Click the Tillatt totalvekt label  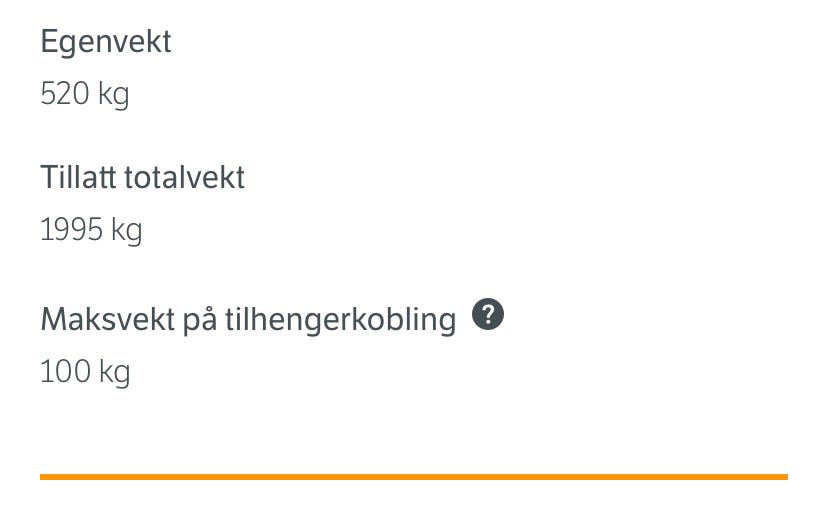pyautogui.click(x=142, y=178)
